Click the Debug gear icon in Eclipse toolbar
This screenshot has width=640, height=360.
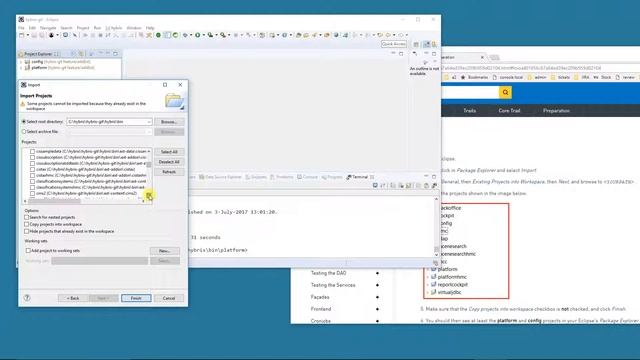tap(185, 36)
